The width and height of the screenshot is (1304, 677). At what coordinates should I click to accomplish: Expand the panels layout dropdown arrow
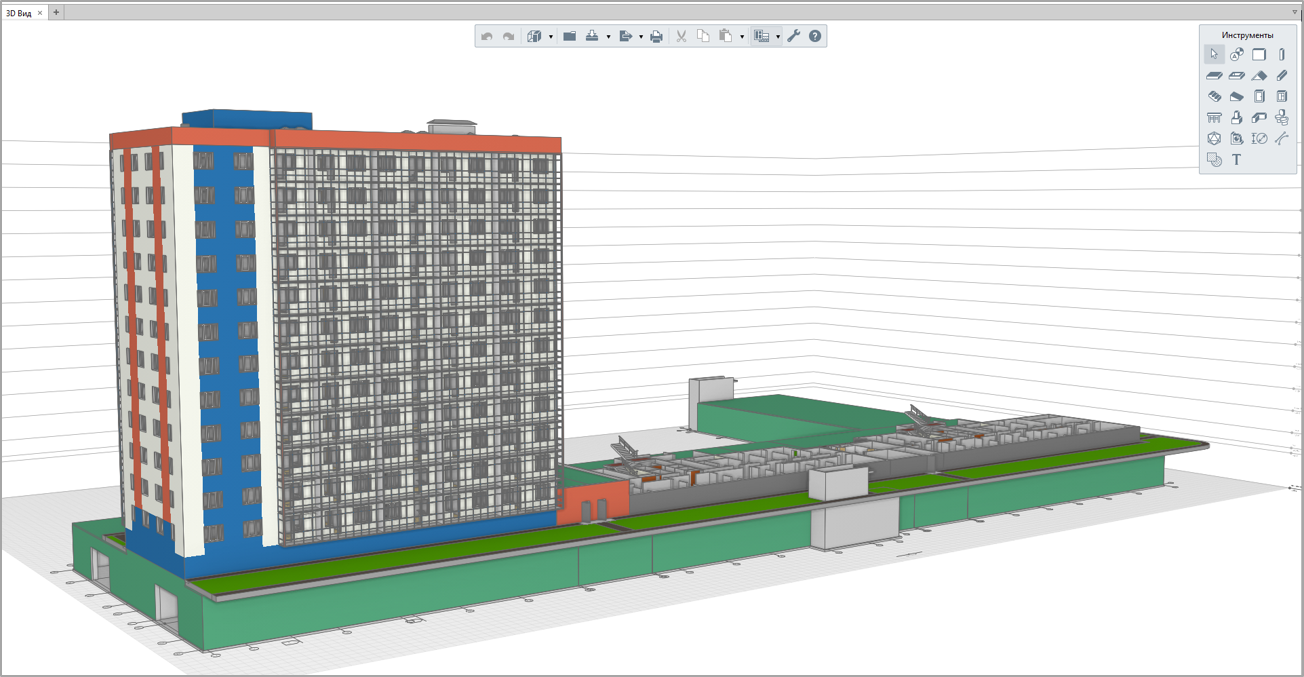tap(778, 37)
